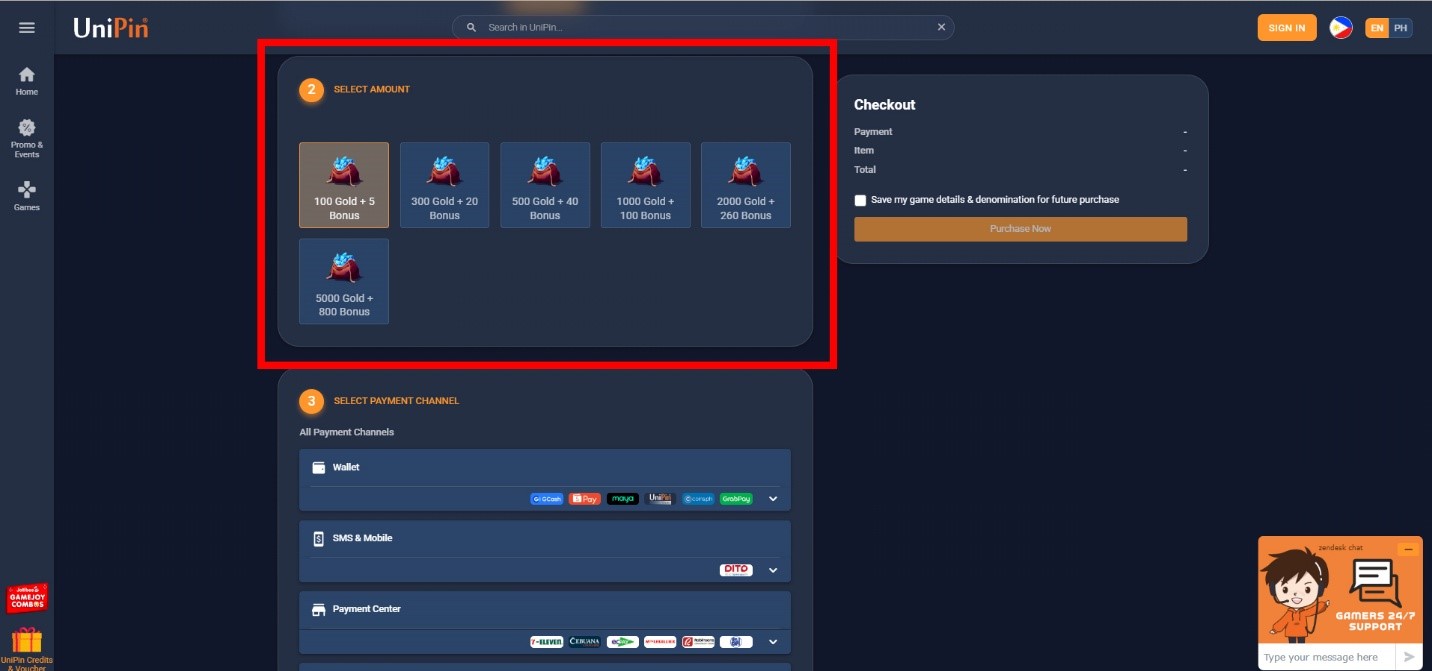Expand the SMS & Mobile chevron

[772, 570]
